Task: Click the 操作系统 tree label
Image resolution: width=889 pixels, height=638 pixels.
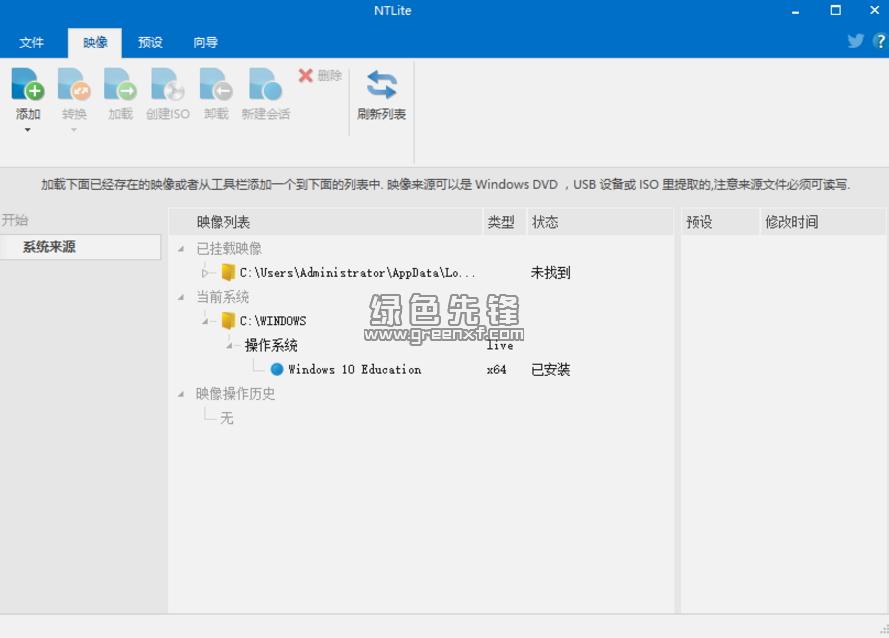Action: (271, 345)
